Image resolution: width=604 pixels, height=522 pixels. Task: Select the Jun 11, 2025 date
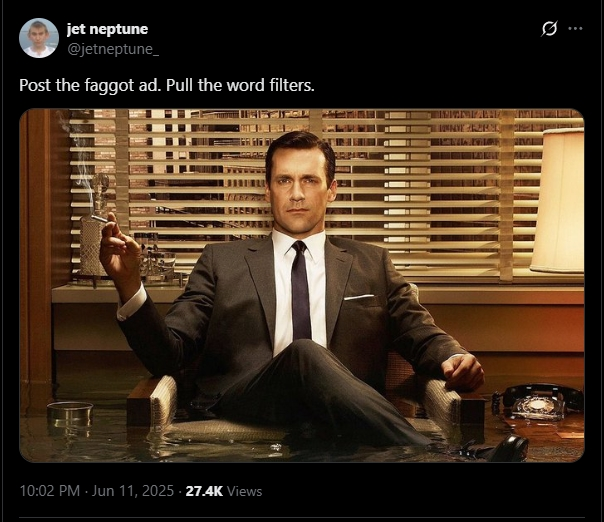click(x=133, y=491)
